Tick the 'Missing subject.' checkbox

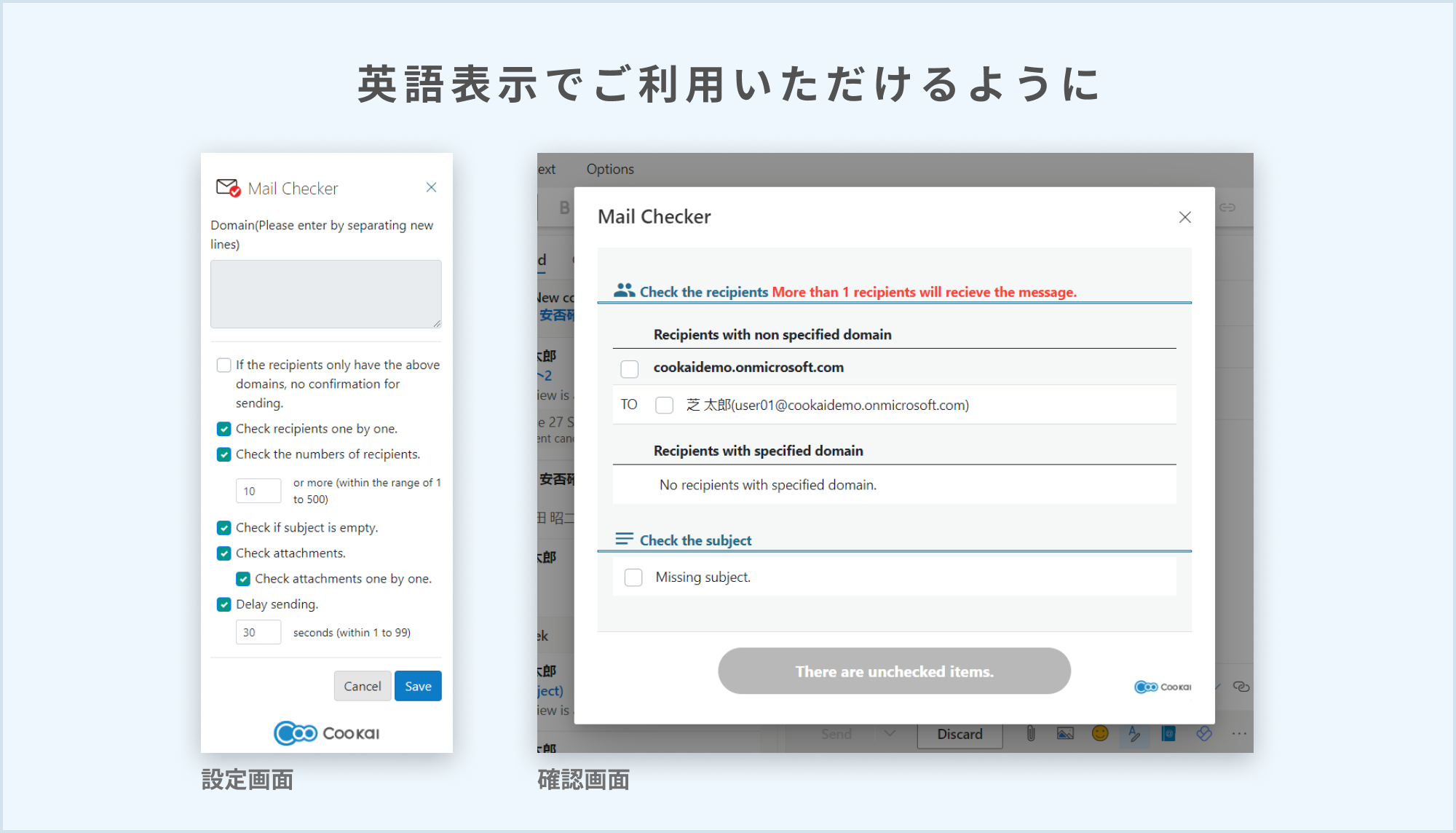click(633, 577)
